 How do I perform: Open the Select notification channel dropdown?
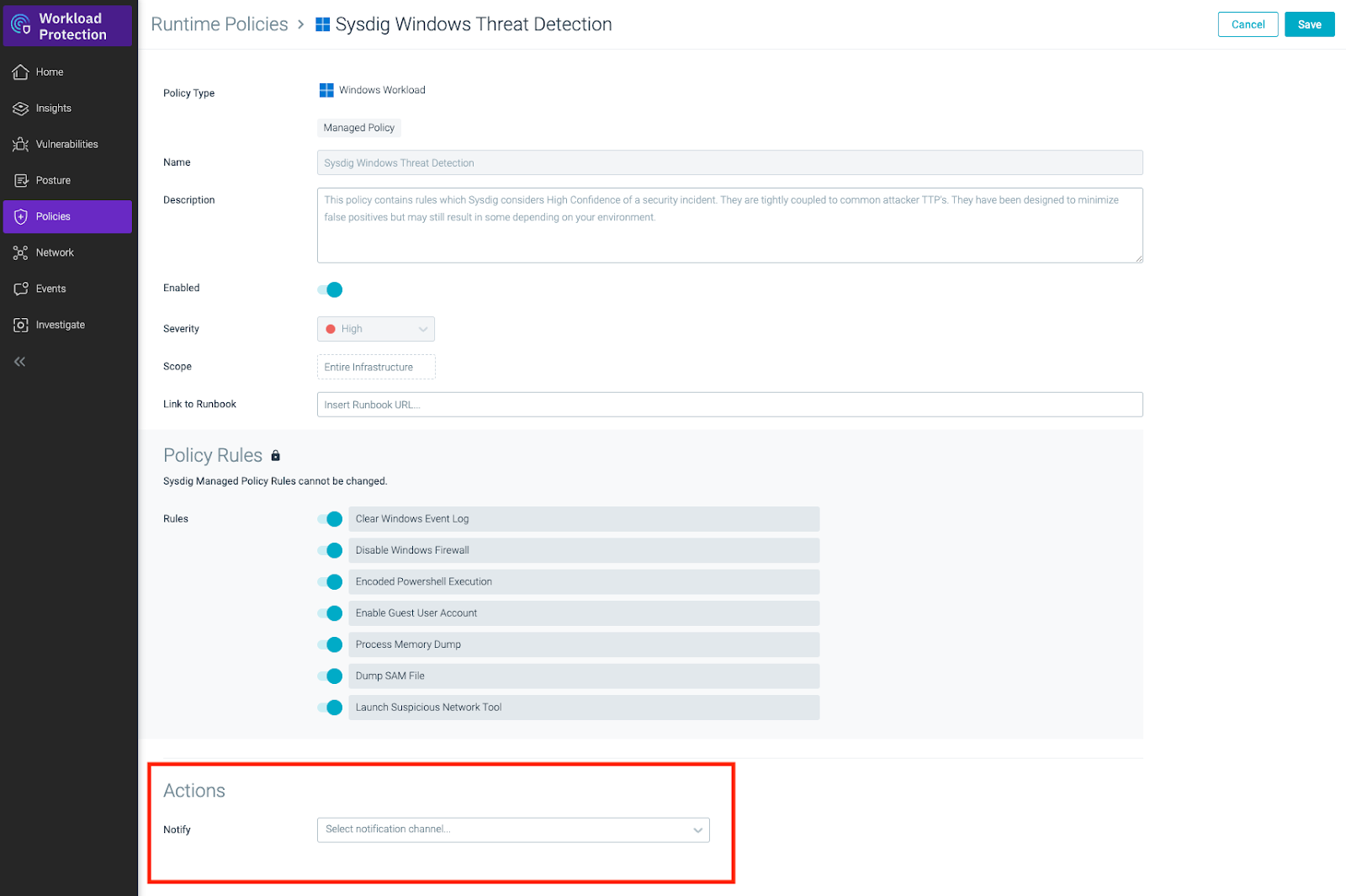pos(513,830)
